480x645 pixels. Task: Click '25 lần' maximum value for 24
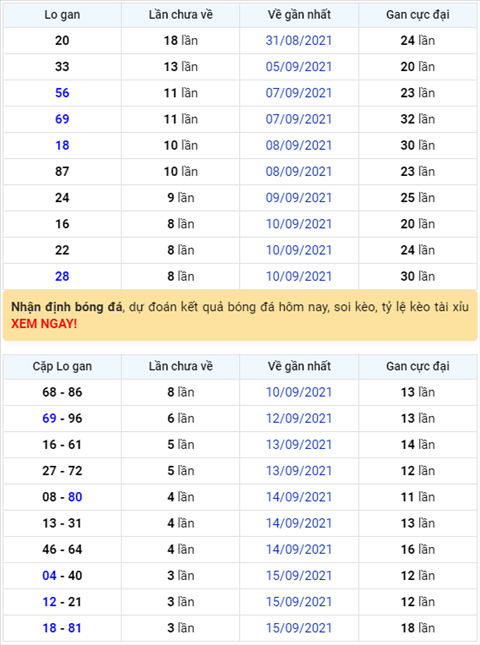tap(417, 198)
